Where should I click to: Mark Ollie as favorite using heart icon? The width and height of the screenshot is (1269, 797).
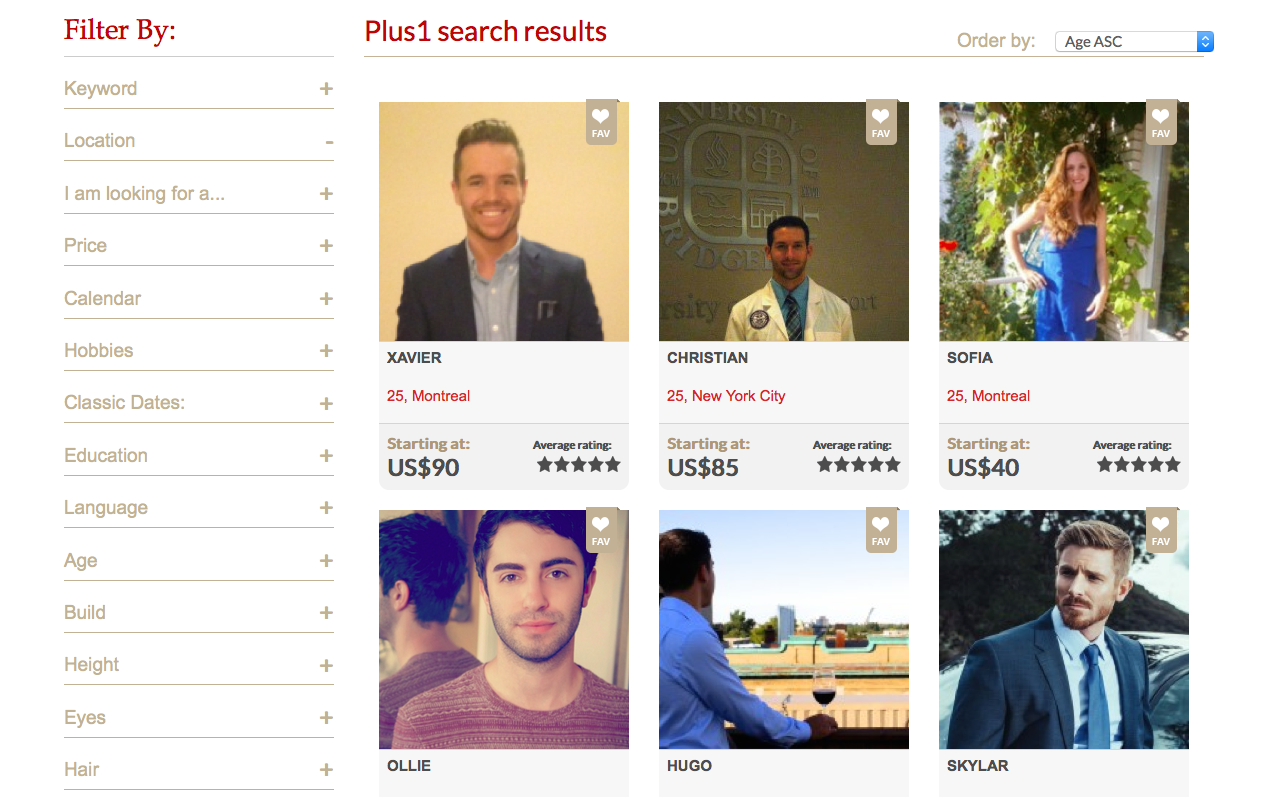click(x=601, y=530)
